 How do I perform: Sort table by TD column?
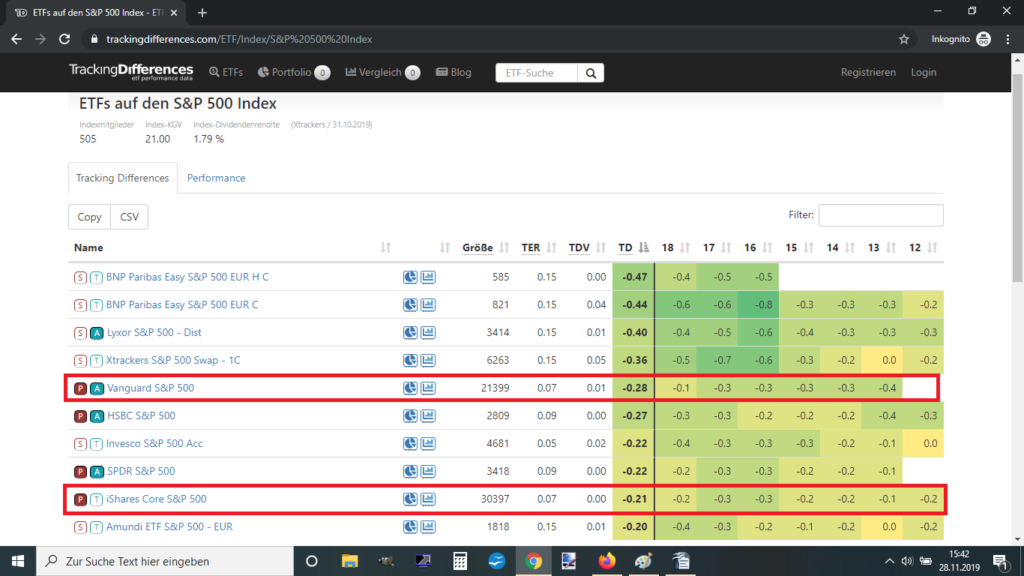tap(633, 248)
